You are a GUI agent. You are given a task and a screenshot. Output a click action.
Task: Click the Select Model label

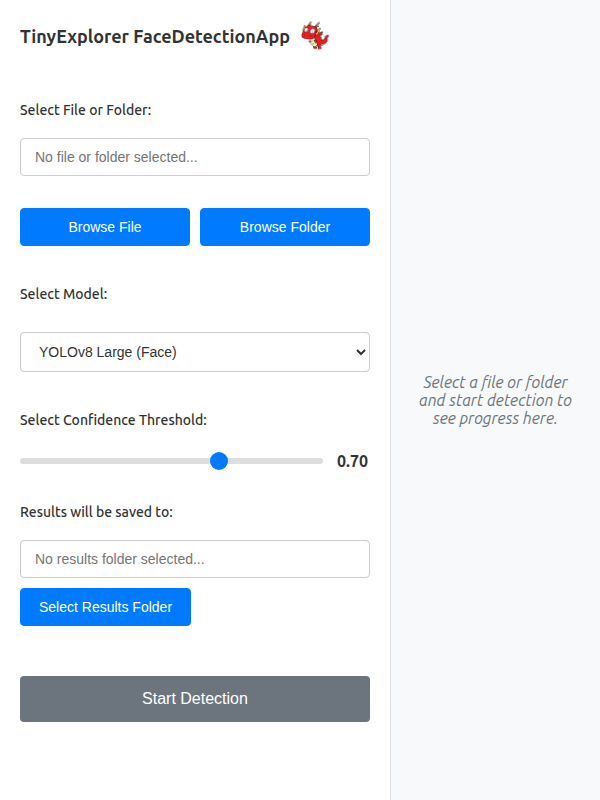(63, 294)
